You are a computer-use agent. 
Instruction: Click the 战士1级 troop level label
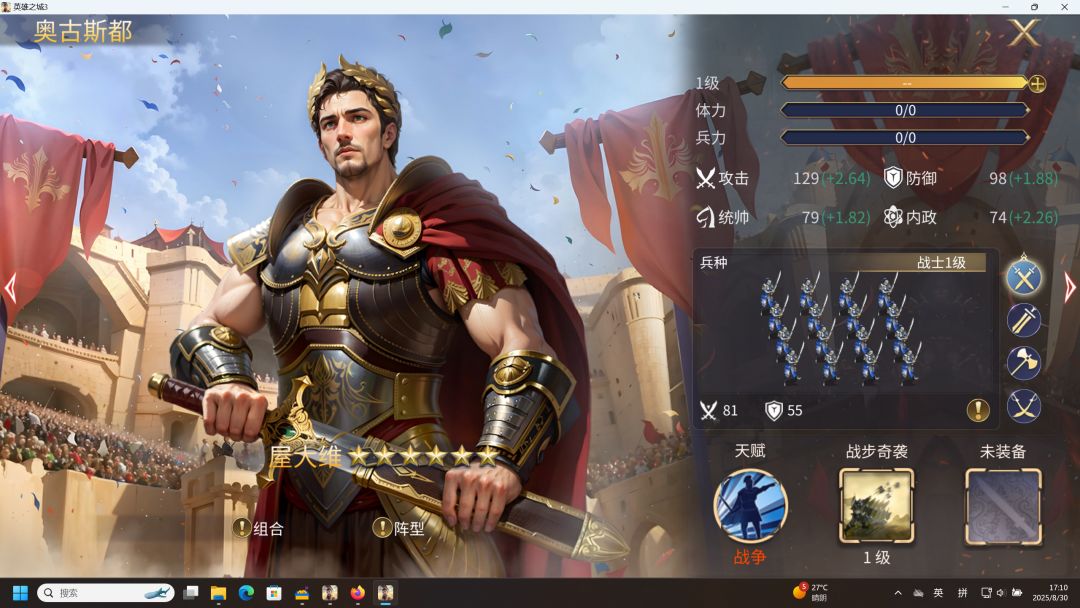[x=941, y=262]
